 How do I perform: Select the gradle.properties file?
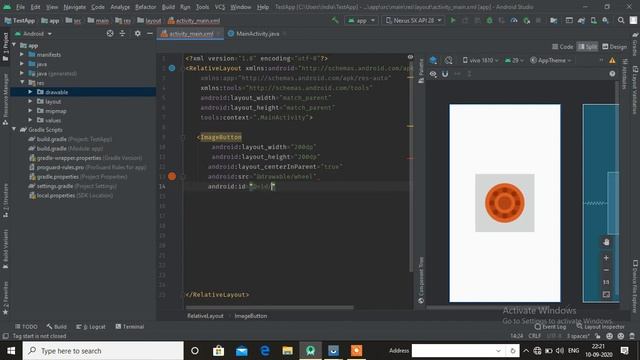click(x=78, y=177)
